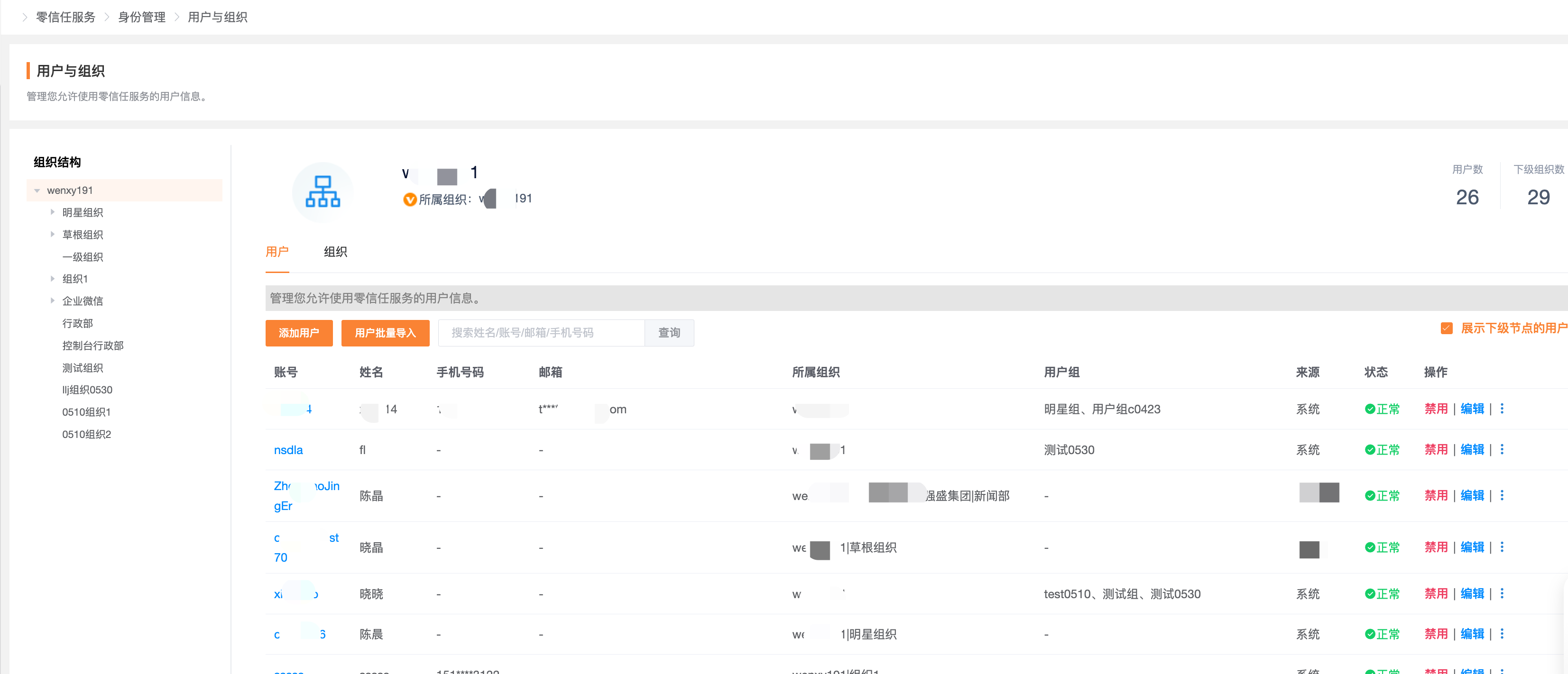Click sub-organization count value 29
The height and width of the screenshot is (674, 1568).
pyautogui.click(x=1538, y=197)
